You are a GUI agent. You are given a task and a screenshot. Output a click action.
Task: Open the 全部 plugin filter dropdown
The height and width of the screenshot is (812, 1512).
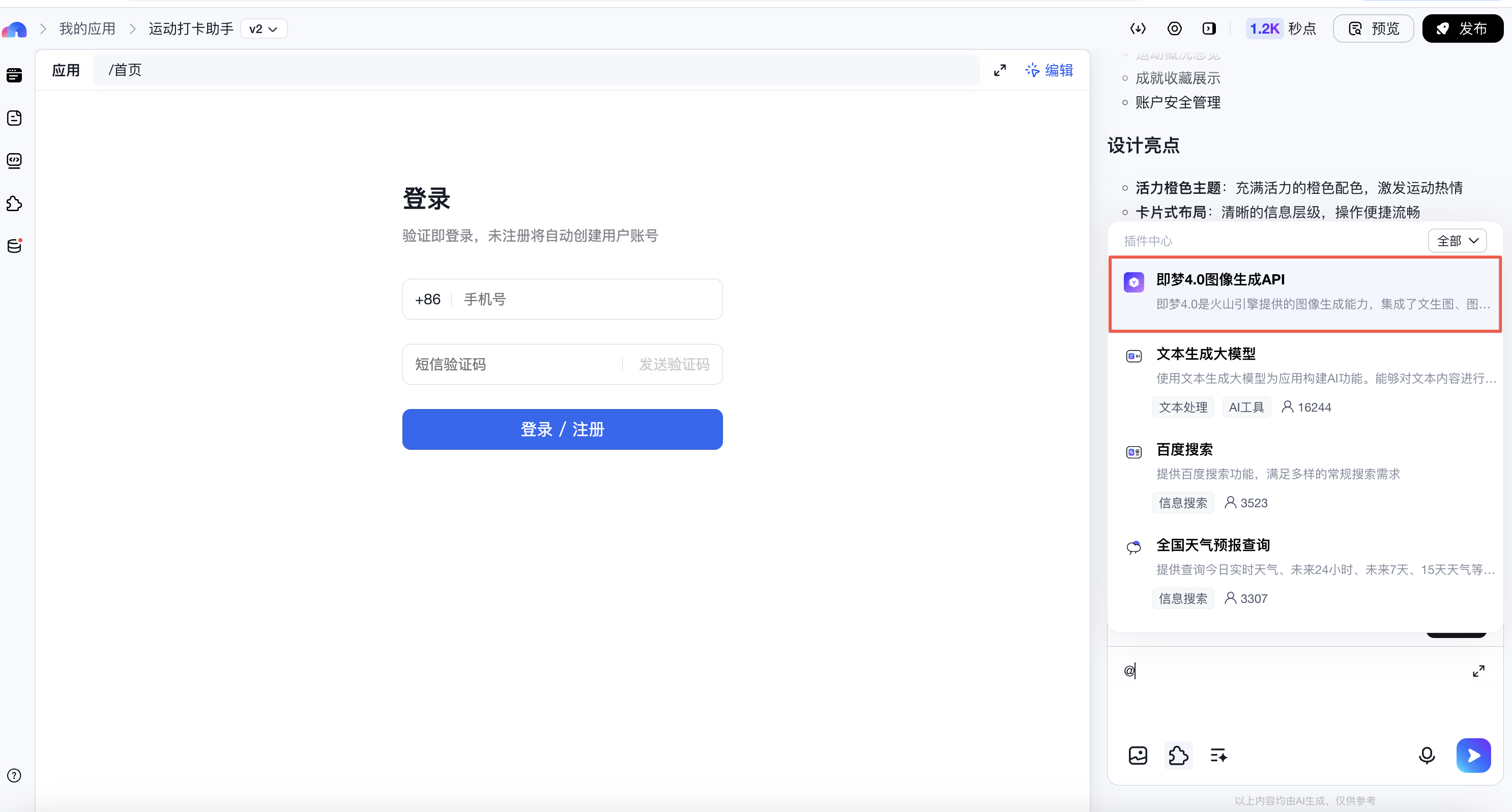pos(1457,241)
